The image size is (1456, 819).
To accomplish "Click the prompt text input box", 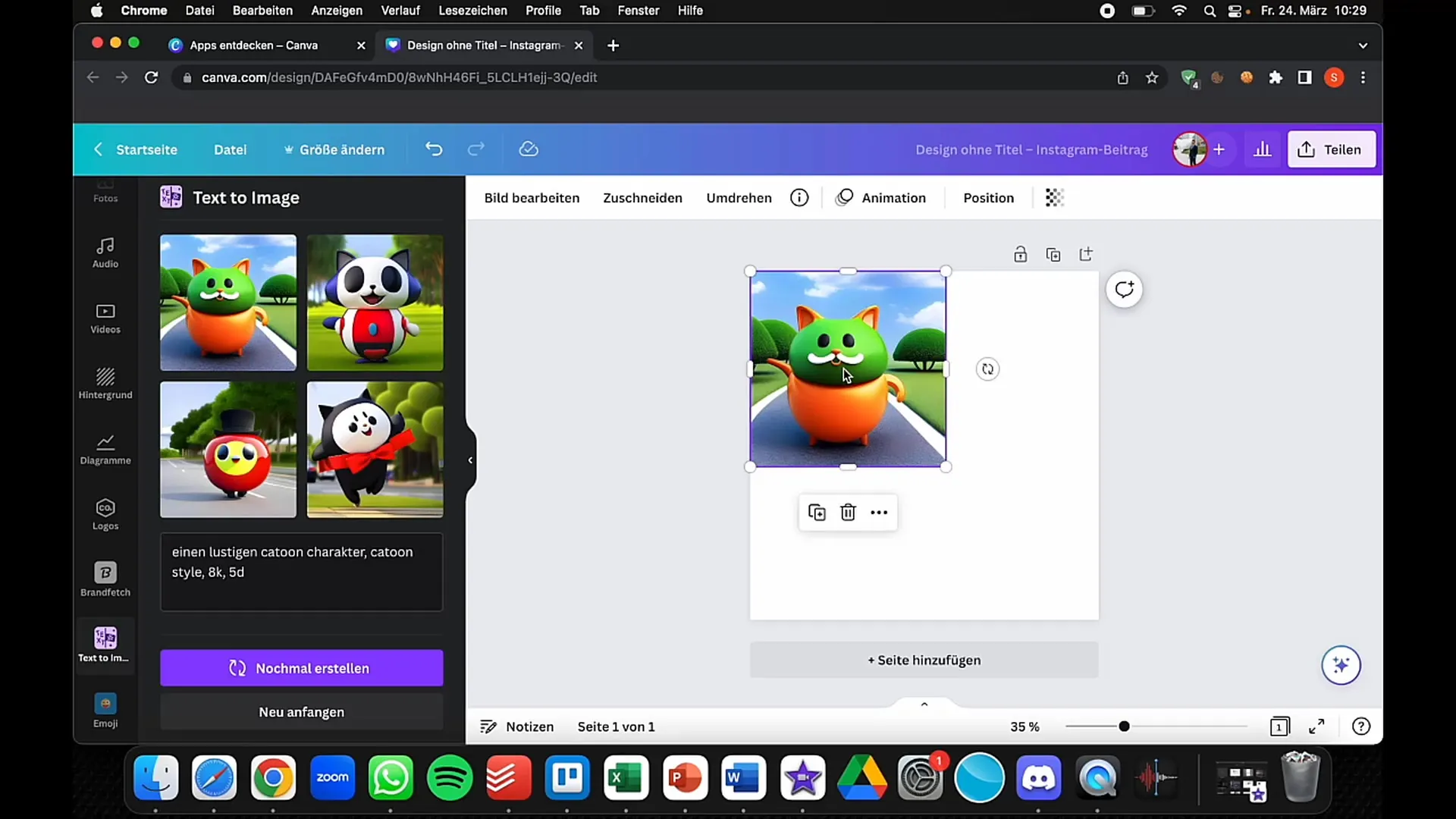I will [301, 572].
